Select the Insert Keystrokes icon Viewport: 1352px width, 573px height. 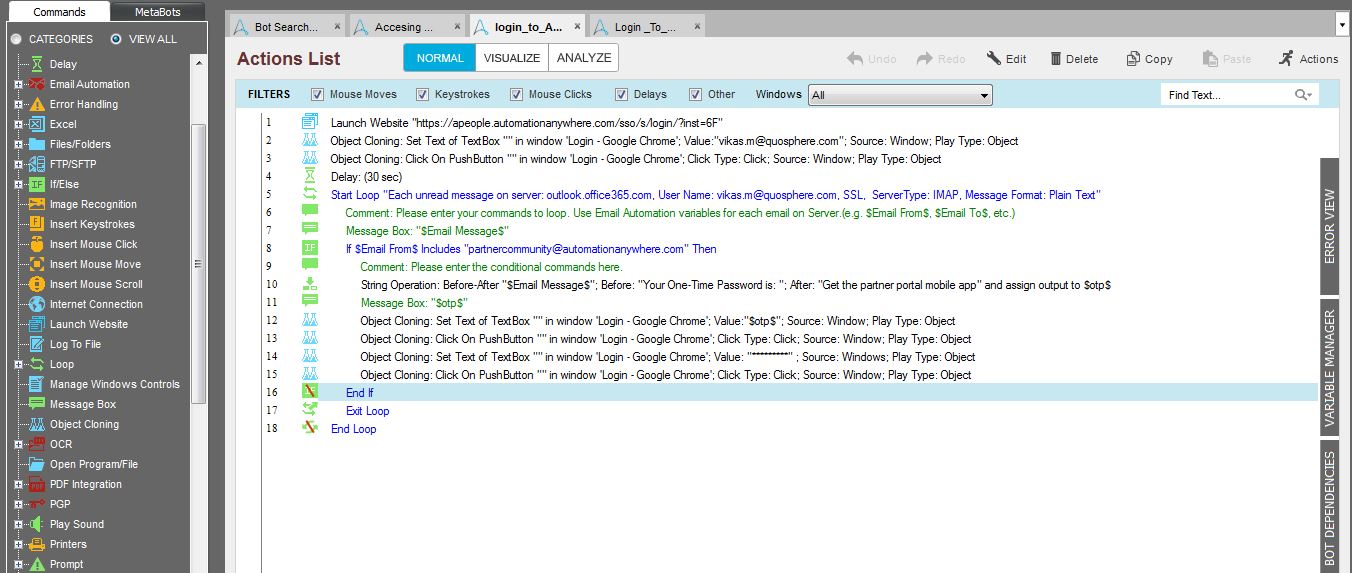tap(37, 224)
